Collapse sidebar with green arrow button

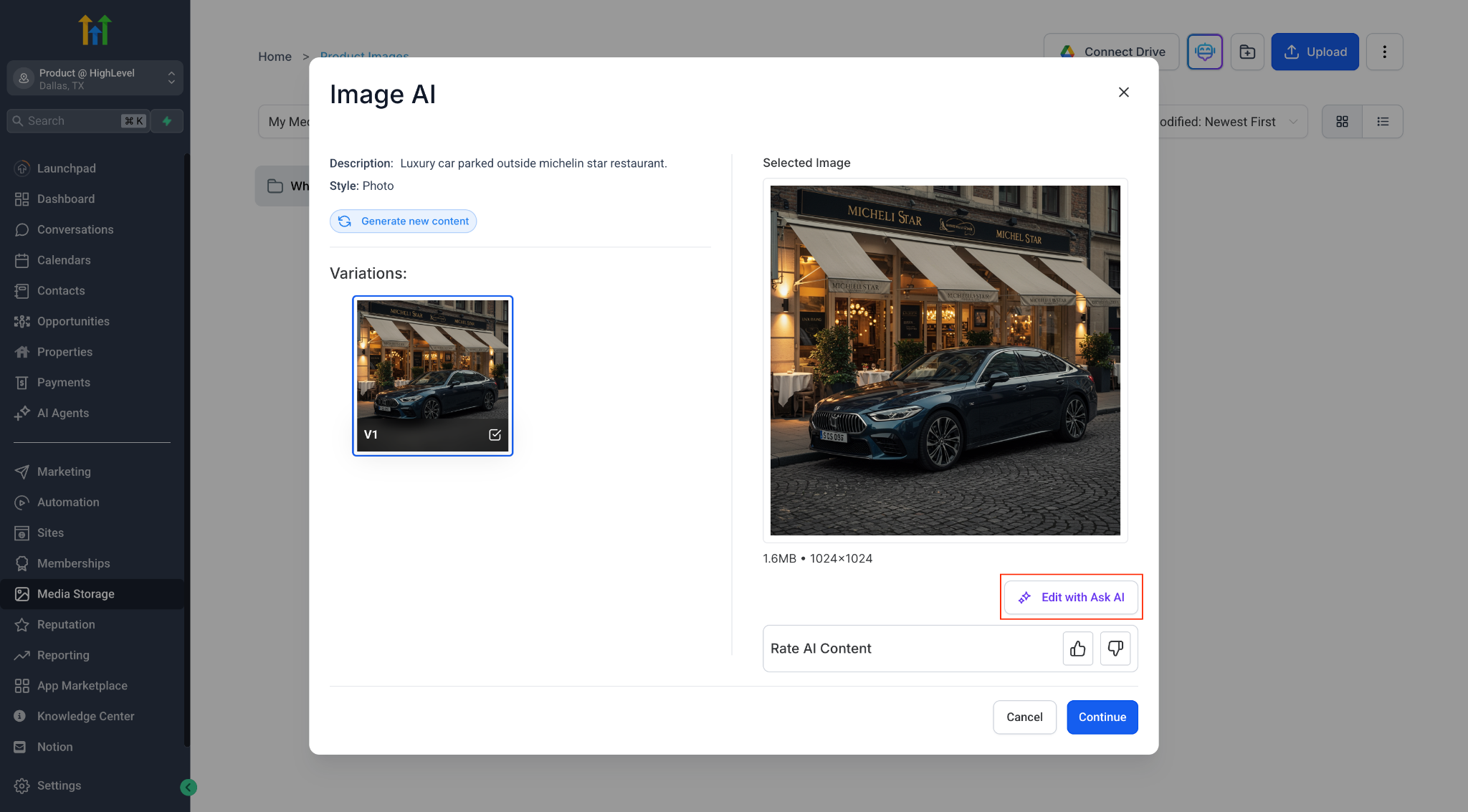click(189, 788)
